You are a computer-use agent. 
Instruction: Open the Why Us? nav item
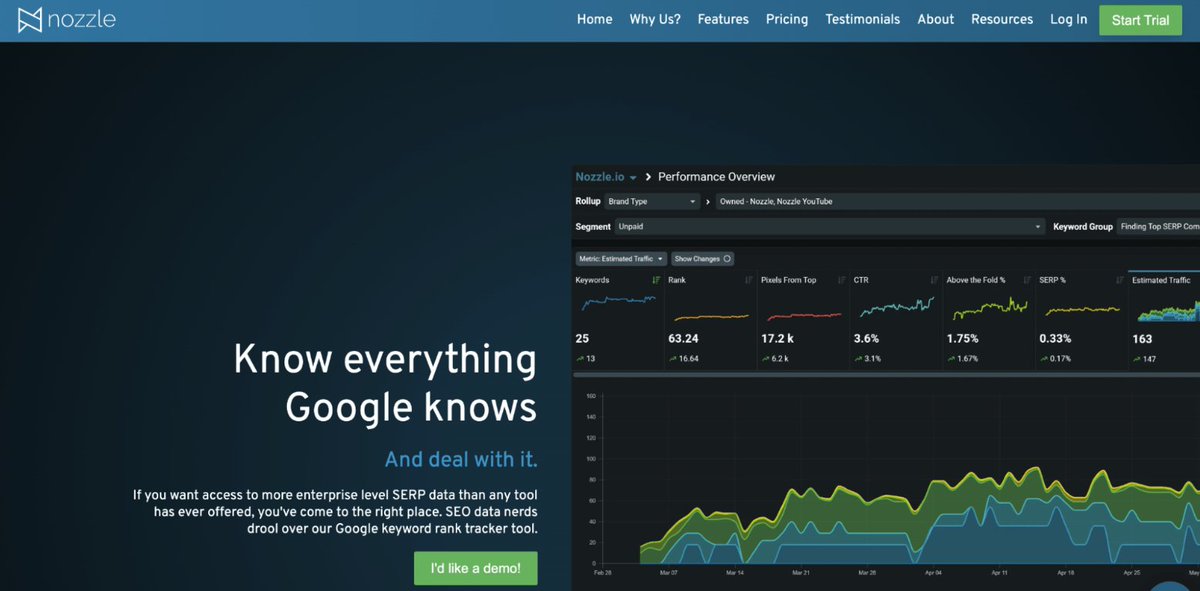(655, 19)
